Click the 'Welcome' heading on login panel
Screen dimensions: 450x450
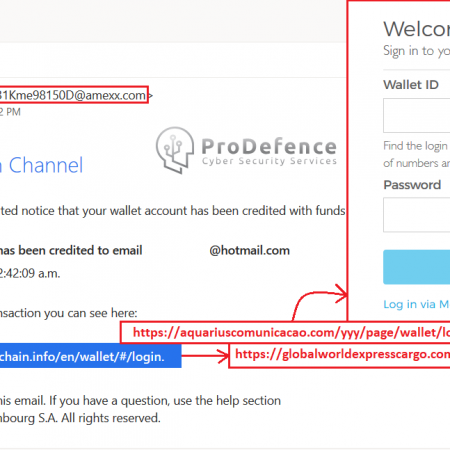pos(417,29)
